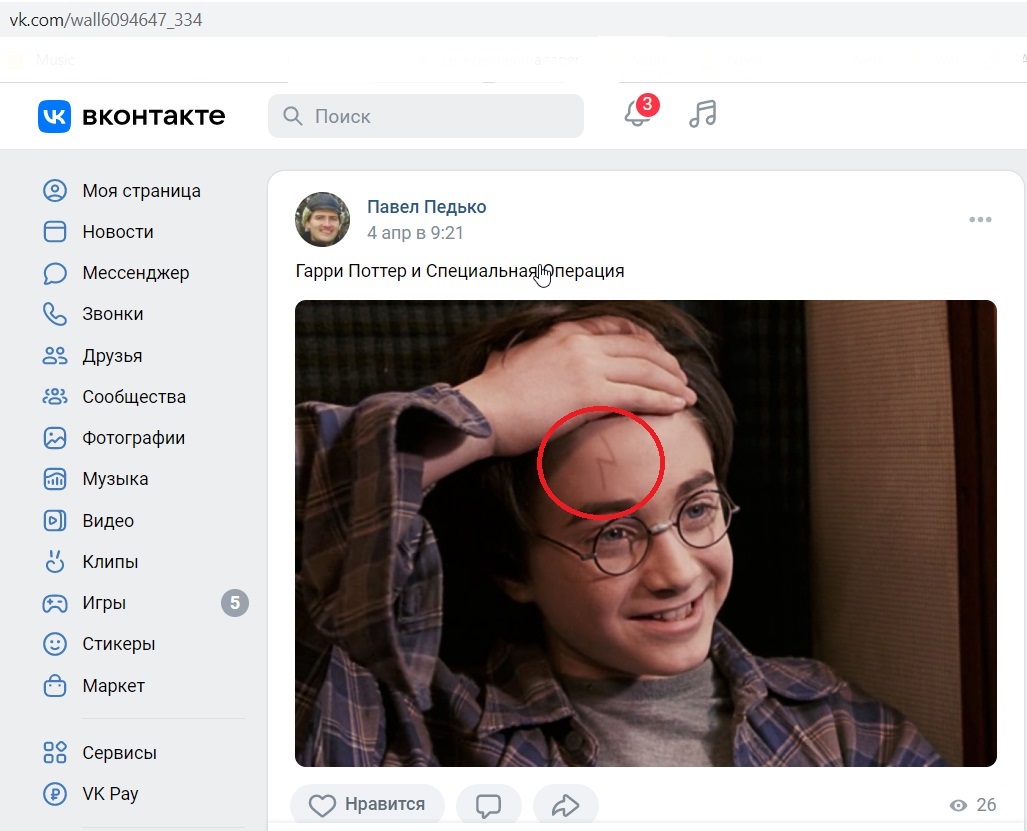Click the Маркет bag icon
This screenshot has height=831, width=1027.
[x=55, y=686]
